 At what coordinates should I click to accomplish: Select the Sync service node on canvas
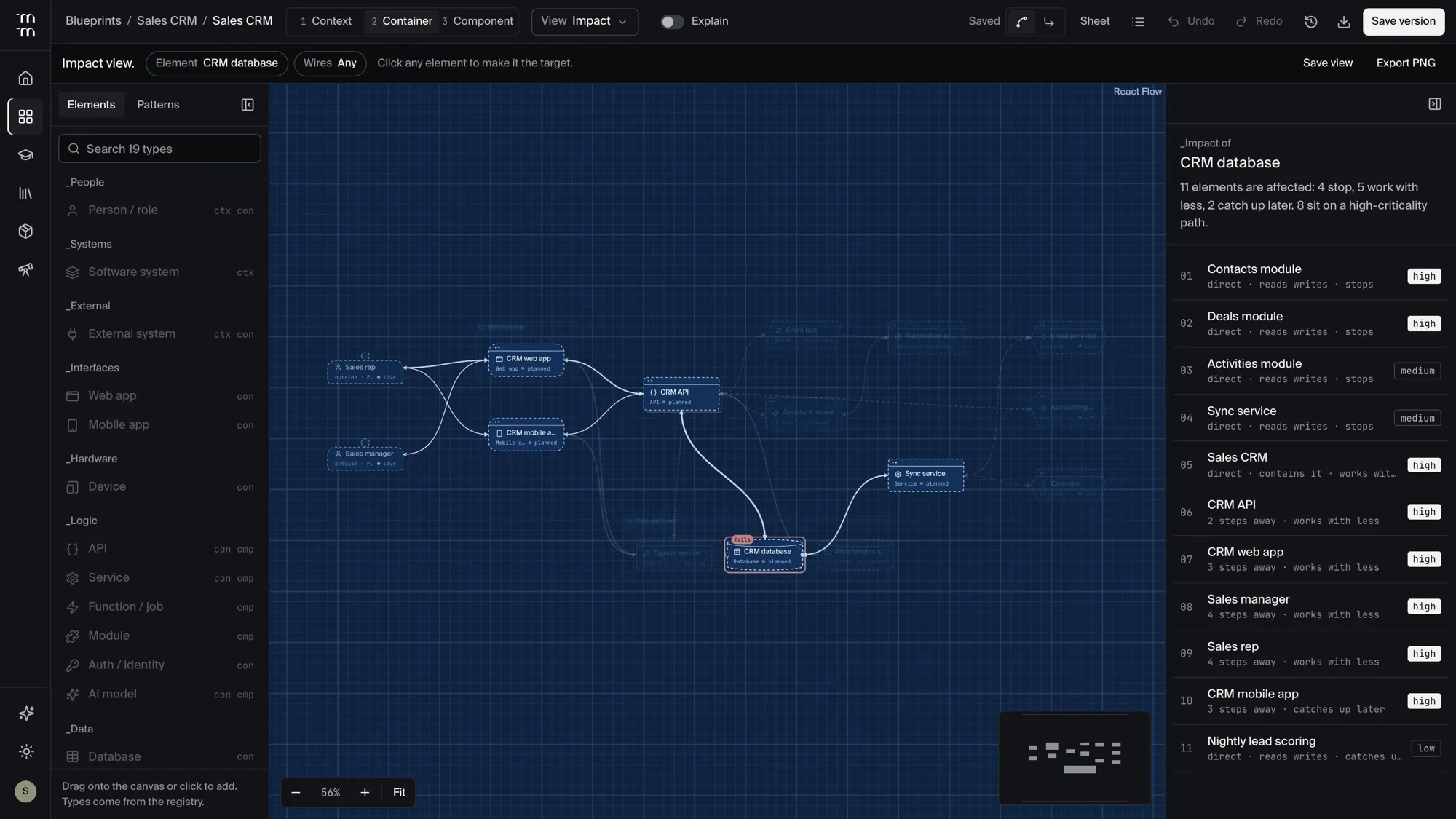926,476
